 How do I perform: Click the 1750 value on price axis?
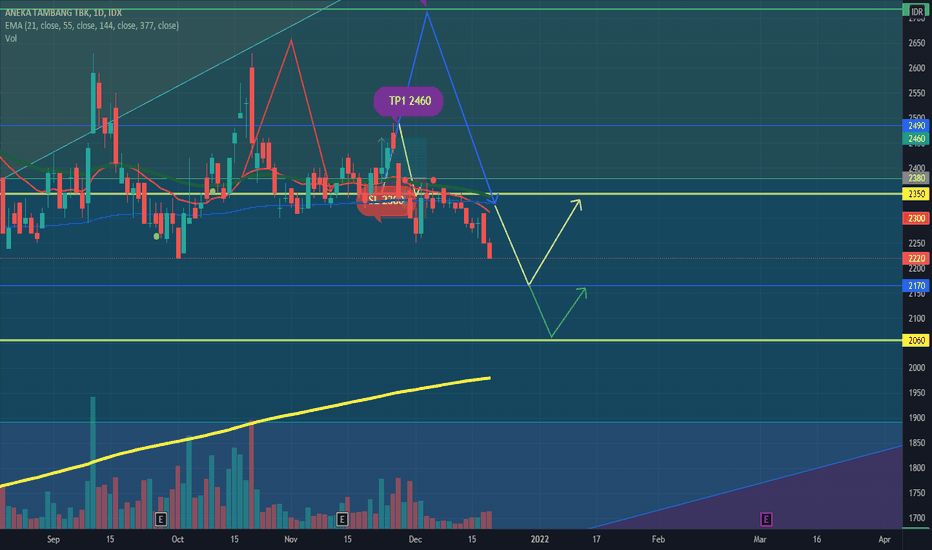click(x=917, y=493)
